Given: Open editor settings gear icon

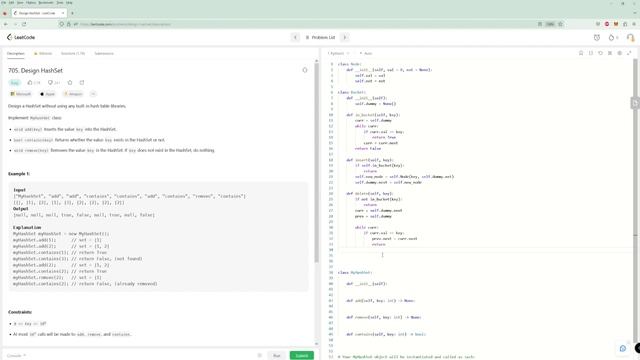Looking at the screenshot, I should click(x=620, y=53).
